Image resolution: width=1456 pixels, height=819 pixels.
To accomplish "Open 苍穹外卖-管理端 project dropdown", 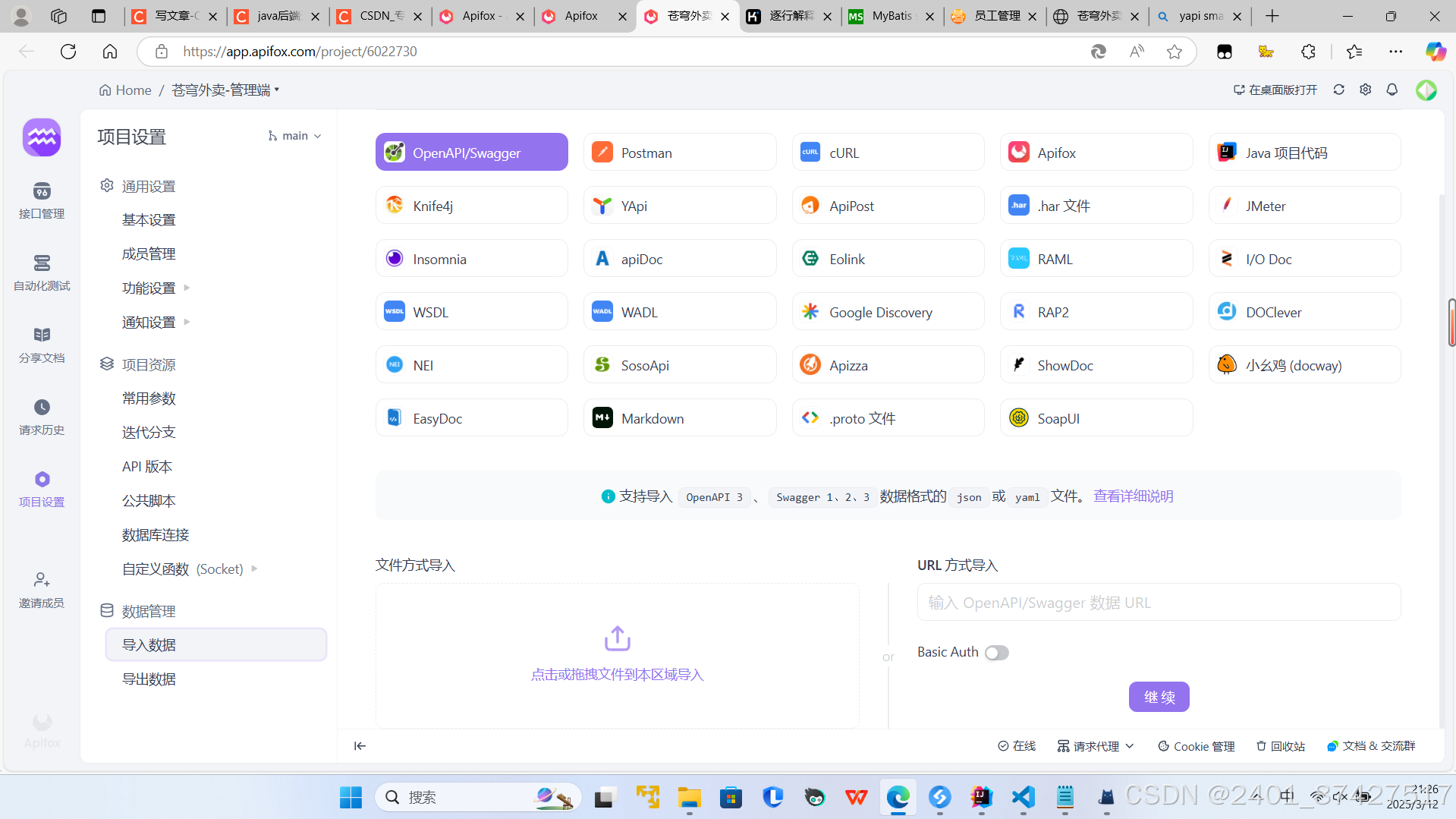I will 225,90.
